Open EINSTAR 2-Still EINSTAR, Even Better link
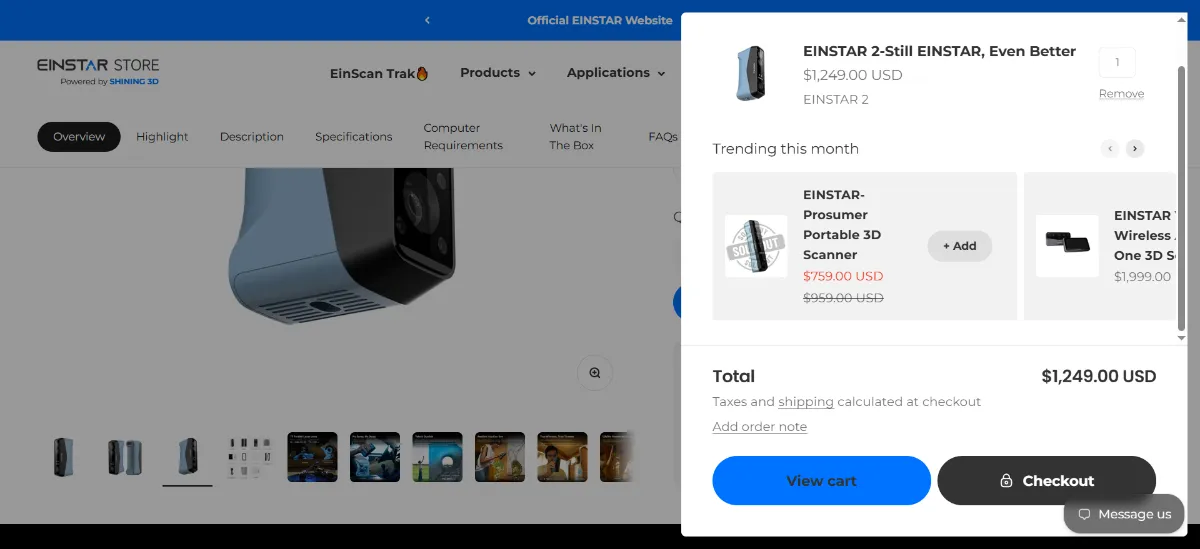 pyautogui.click(x=939, y=51)
